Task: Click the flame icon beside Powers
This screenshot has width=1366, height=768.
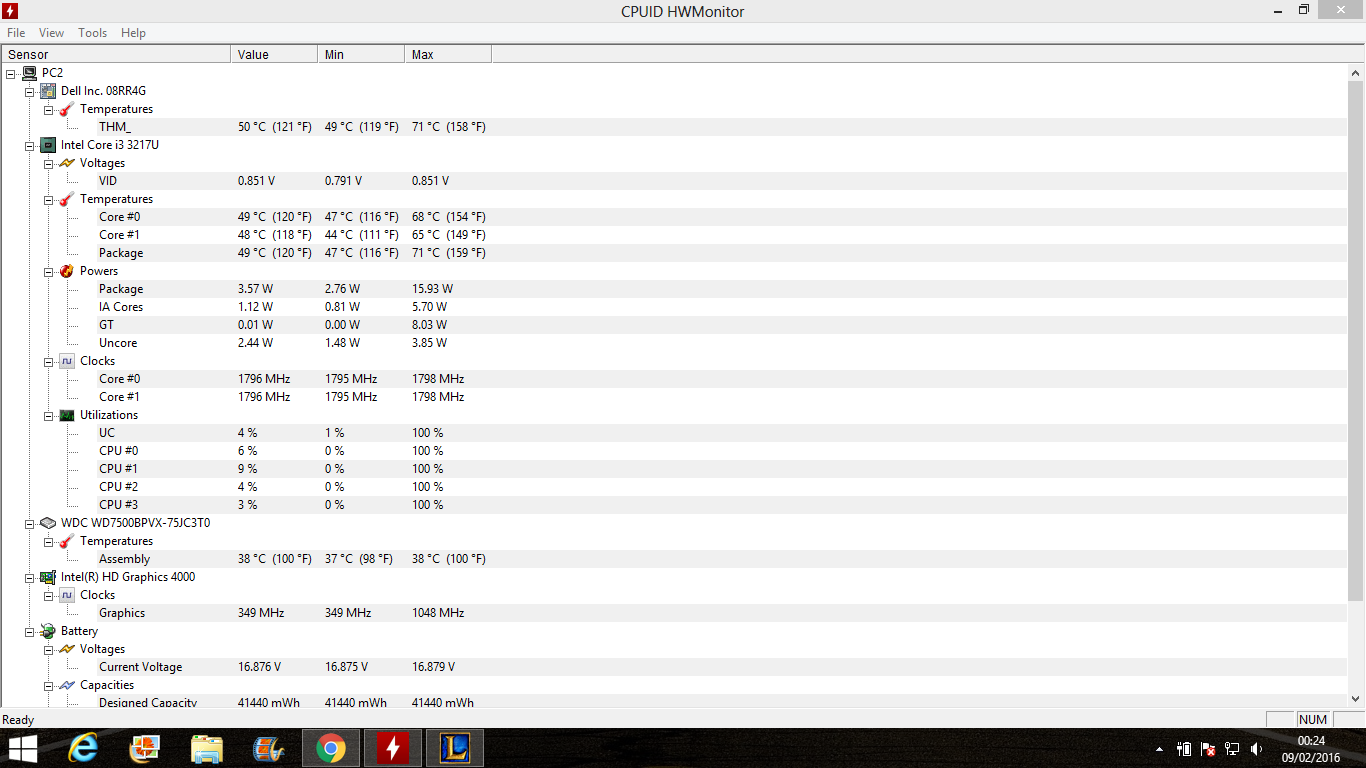Action: (67, 271)
